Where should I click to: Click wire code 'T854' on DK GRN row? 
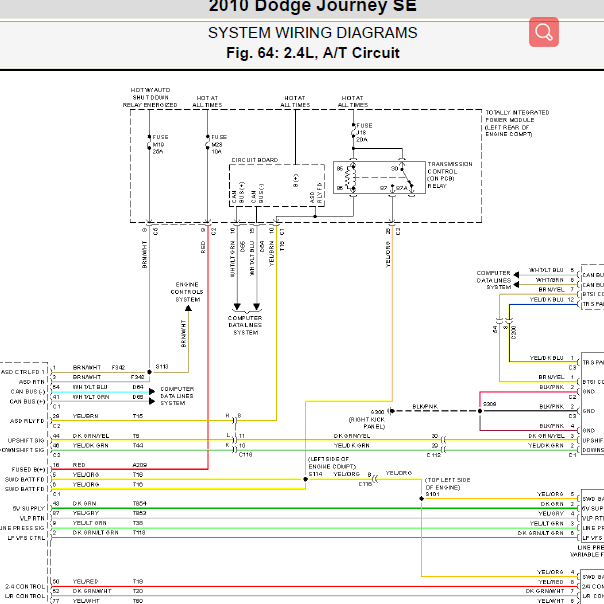point(139,503)
